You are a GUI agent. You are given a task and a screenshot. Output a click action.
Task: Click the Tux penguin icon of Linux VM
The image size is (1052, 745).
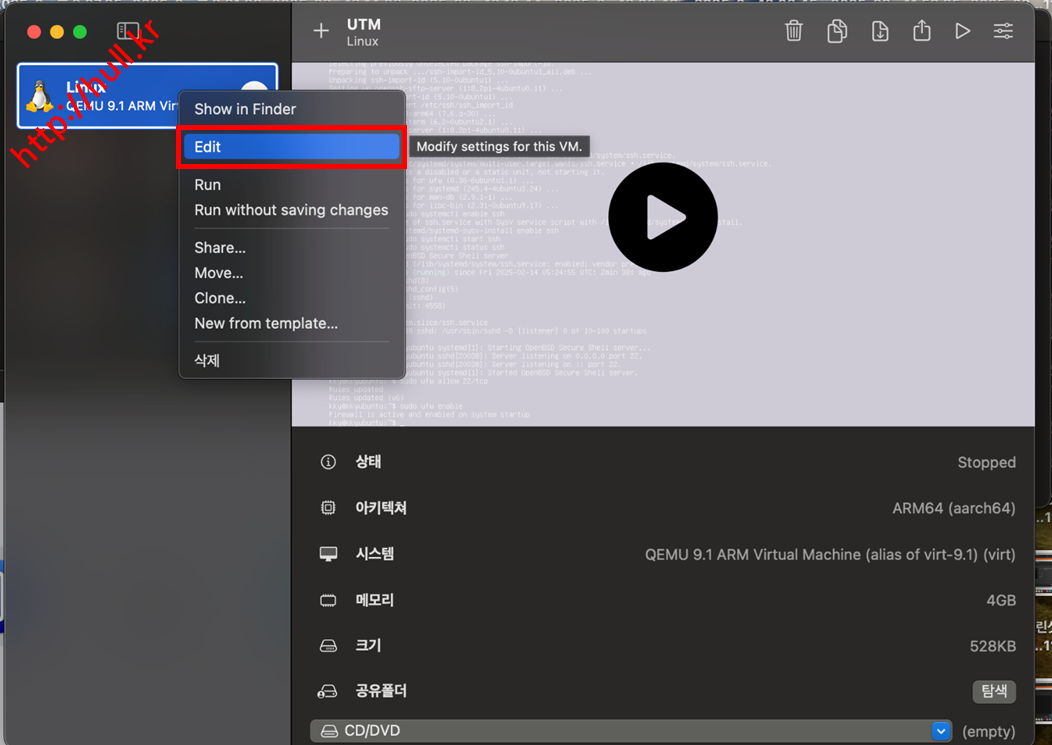(x=40, y=97)
